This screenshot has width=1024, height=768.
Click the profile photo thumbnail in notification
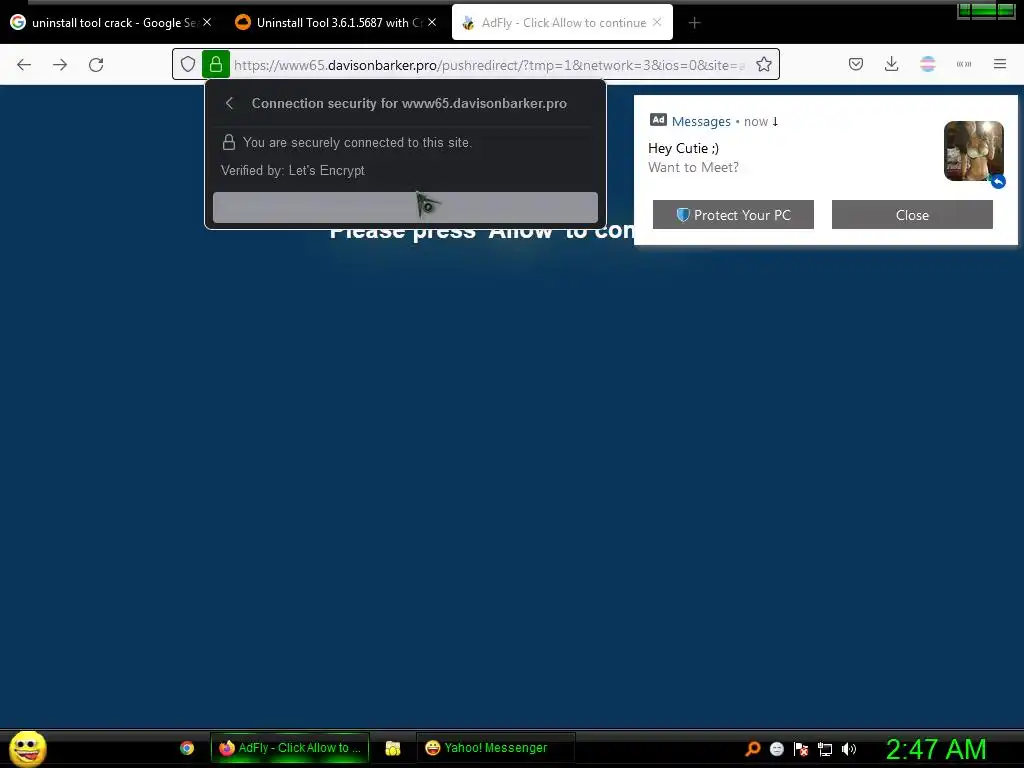coord(974,151)
